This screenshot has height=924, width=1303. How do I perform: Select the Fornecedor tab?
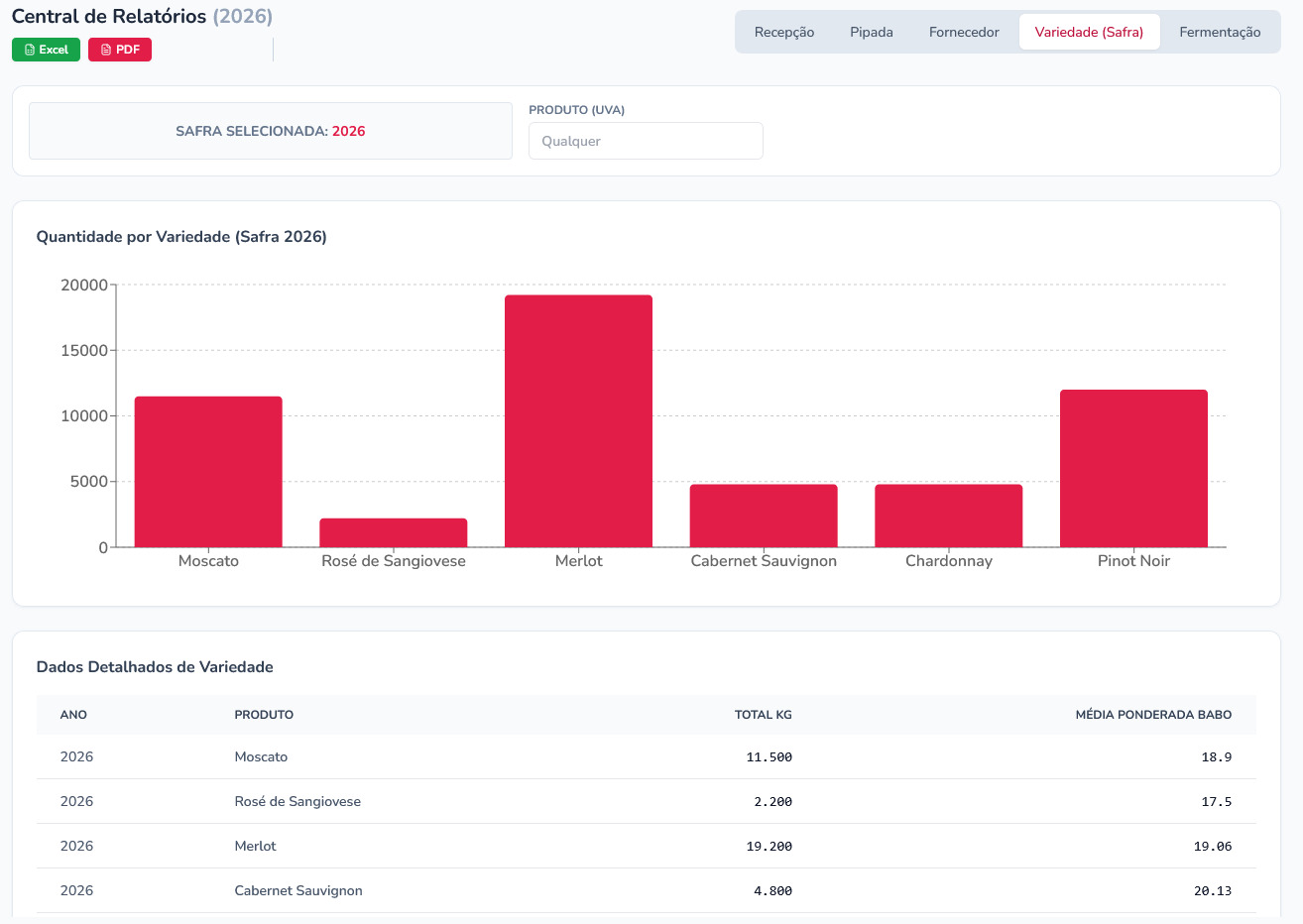click(963, 32)
